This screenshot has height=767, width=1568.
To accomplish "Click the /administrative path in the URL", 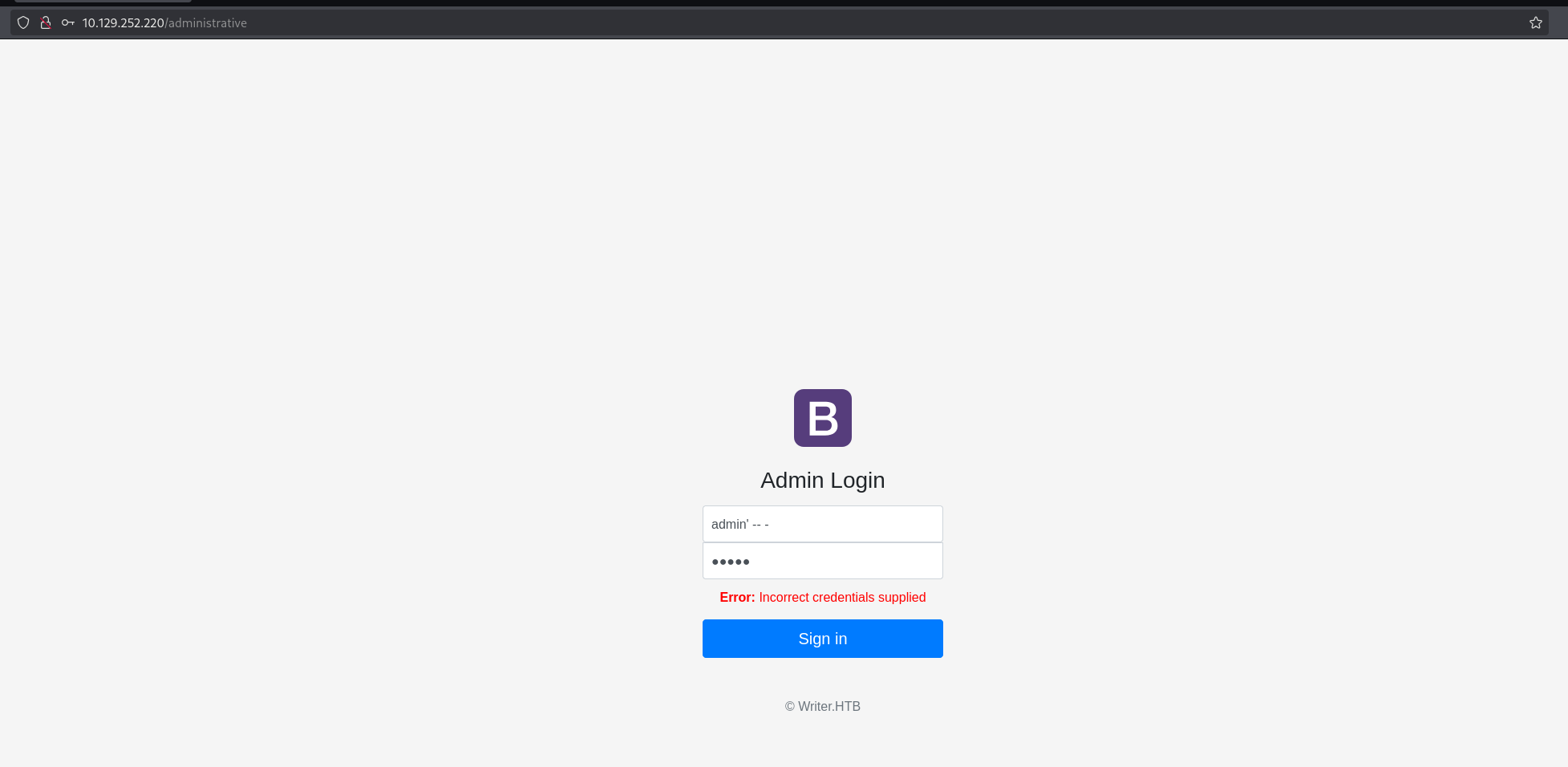I will pos(207,23).
